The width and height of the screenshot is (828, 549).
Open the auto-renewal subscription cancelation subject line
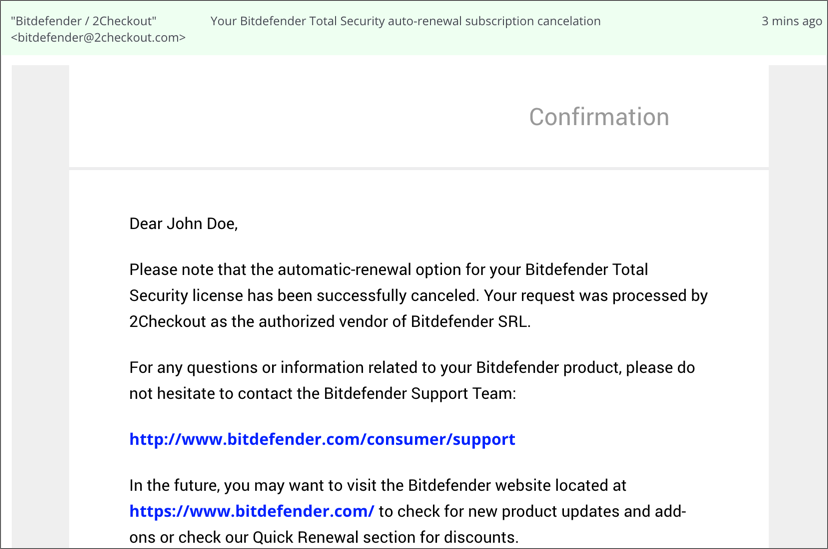(x=406, y=21)
